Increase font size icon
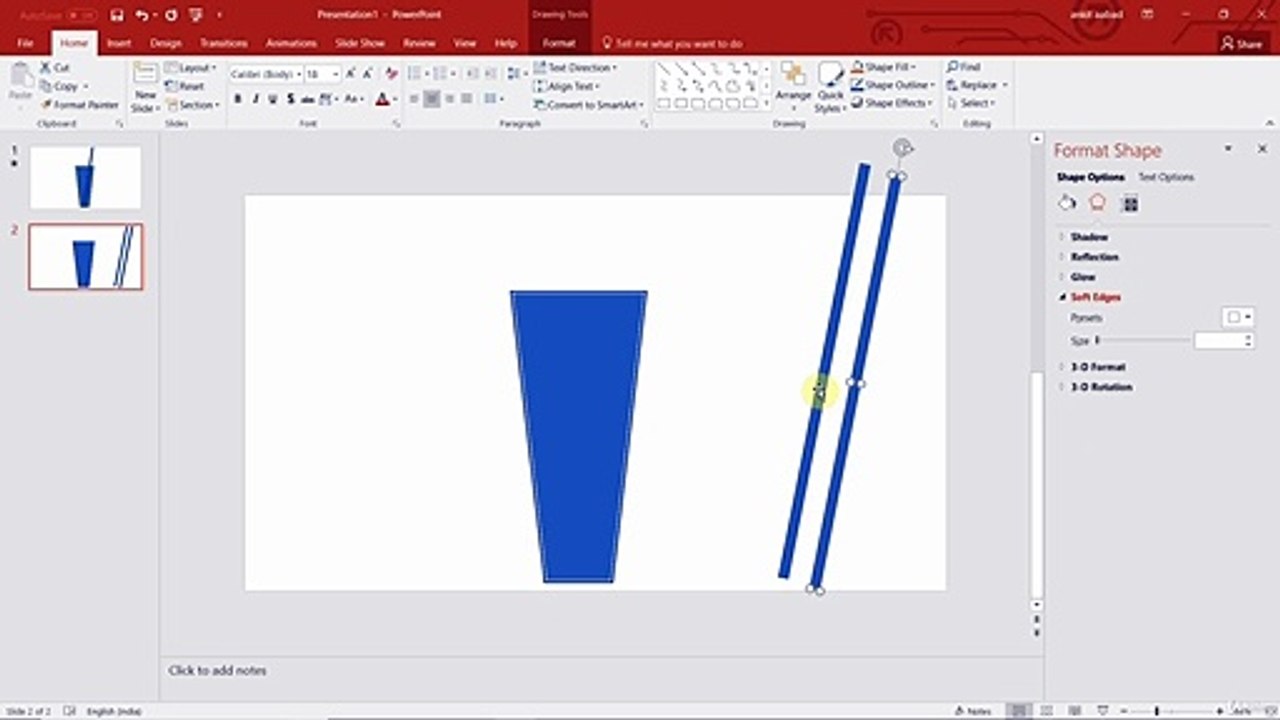This screenshot has height=720, width=1280. (351, 74)
